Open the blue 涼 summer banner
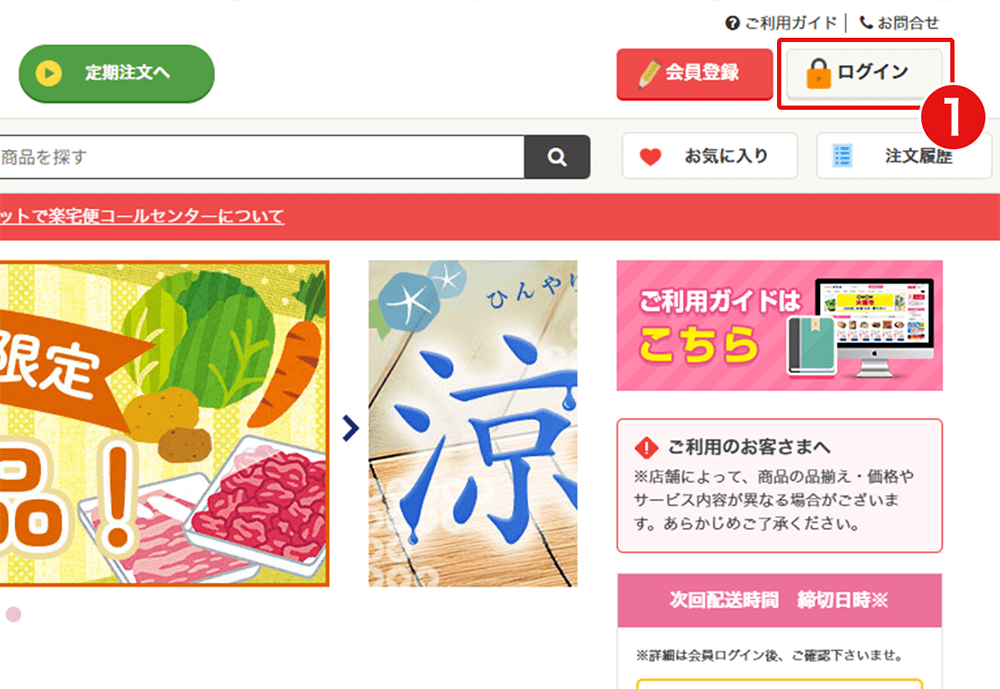The height and width of the screenshot is (689, 1000). (x=473, y=424)
